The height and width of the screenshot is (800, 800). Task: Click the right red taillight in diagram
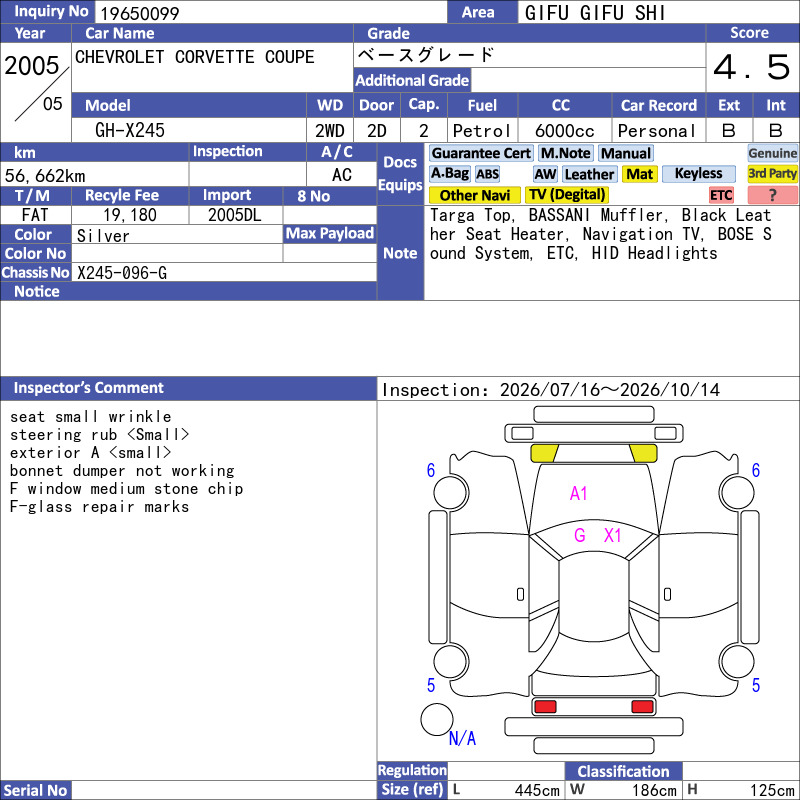coord(642,706)
